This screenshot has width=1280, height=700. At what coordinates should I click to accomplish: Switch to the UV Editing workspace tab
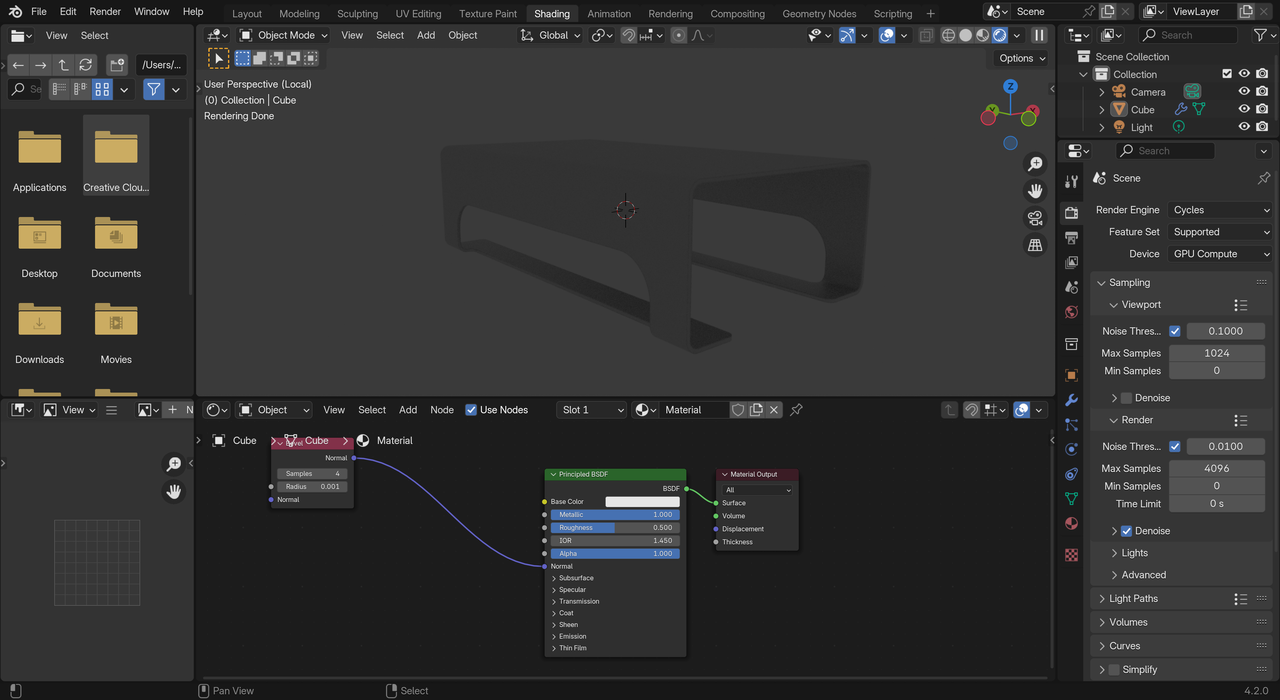(x=418, y=14)
